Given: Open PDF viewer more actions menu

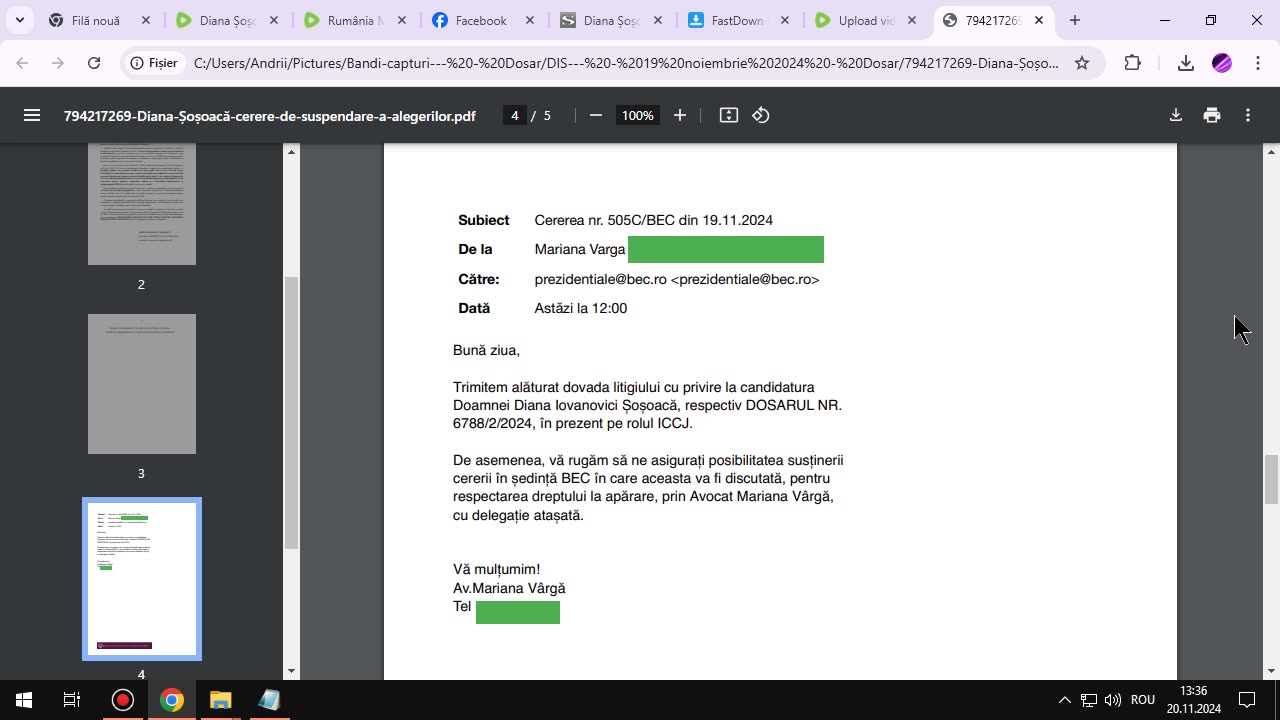Looking at the screenshot, I should click(x=1248, y=115).
